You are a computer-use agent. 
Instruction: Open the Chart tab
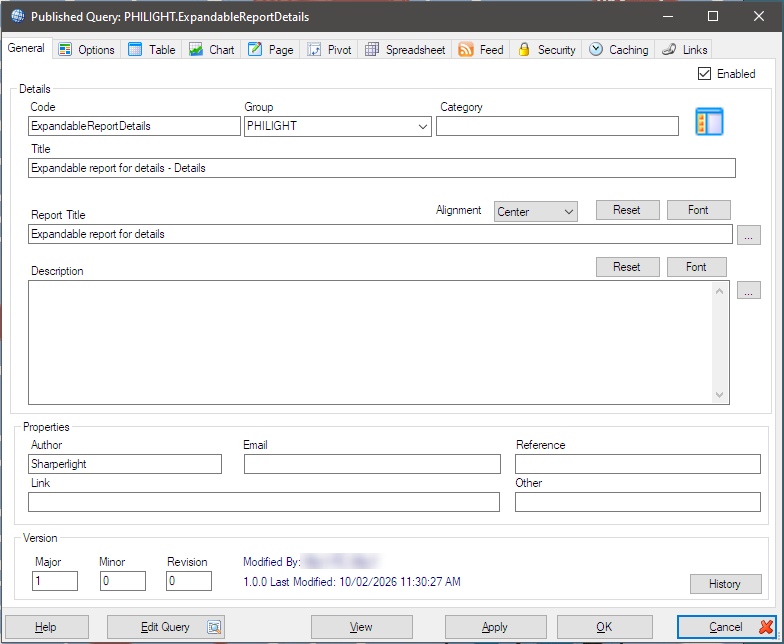point(212,50)
